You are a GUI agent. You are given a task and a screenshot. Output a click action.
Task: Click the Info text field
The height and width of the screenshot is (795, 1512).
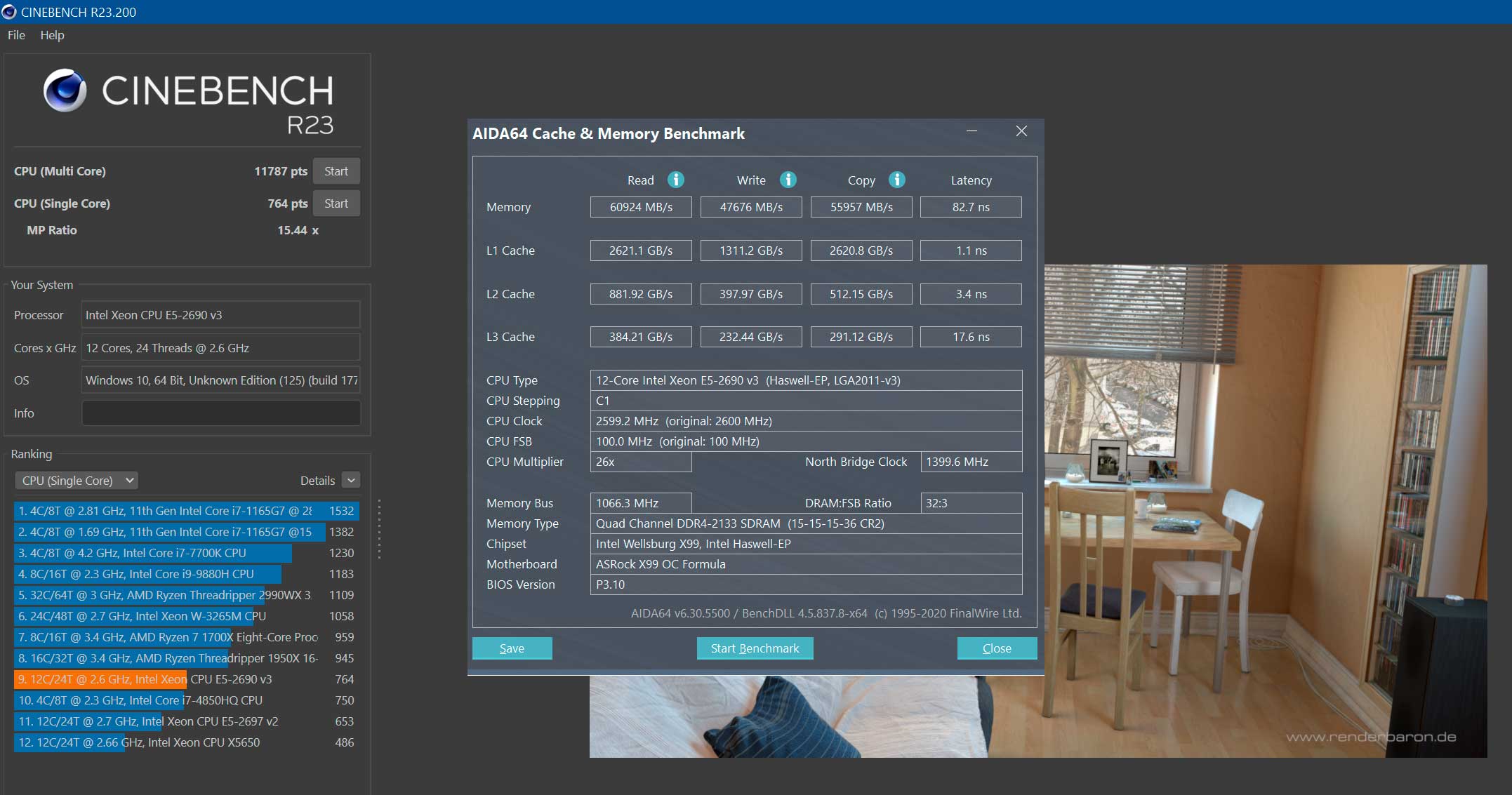(x=221, y=413)
